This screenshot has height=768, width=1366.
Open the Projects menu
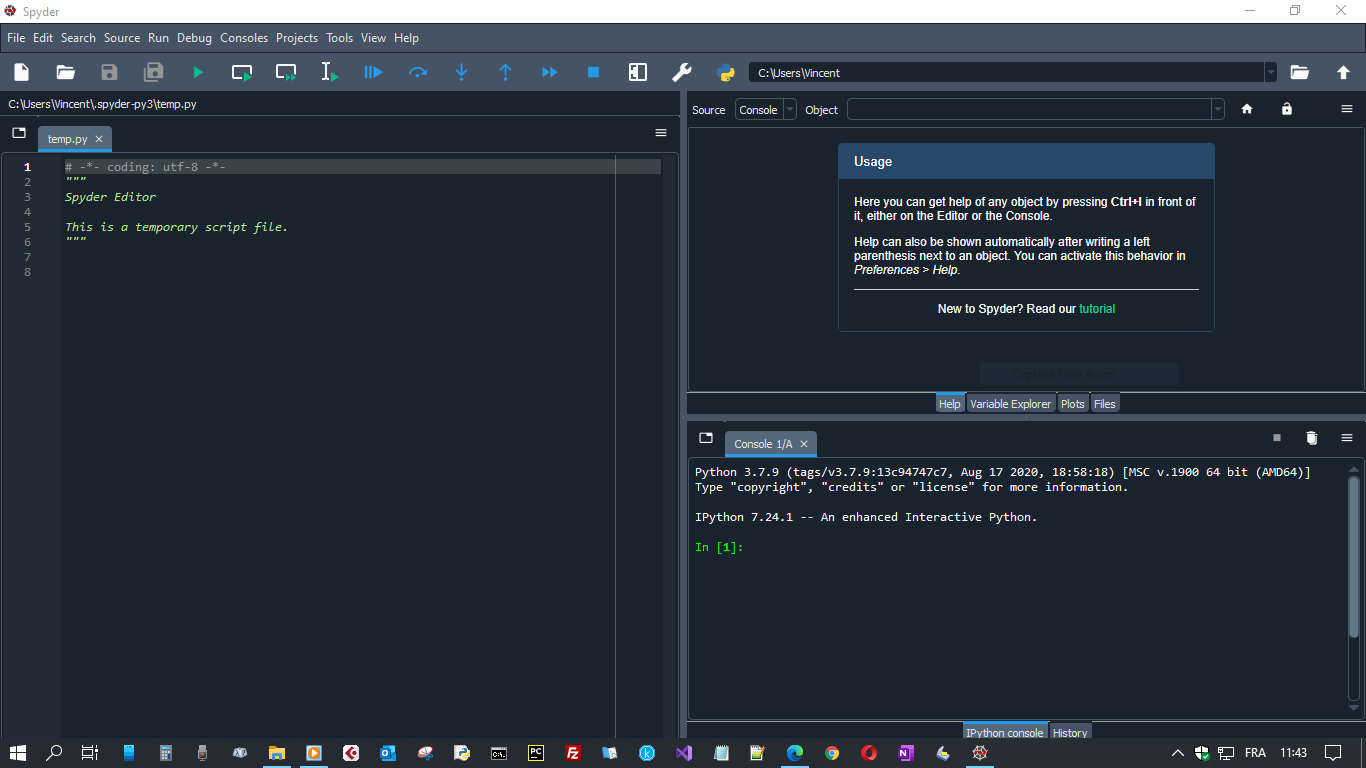297,38
